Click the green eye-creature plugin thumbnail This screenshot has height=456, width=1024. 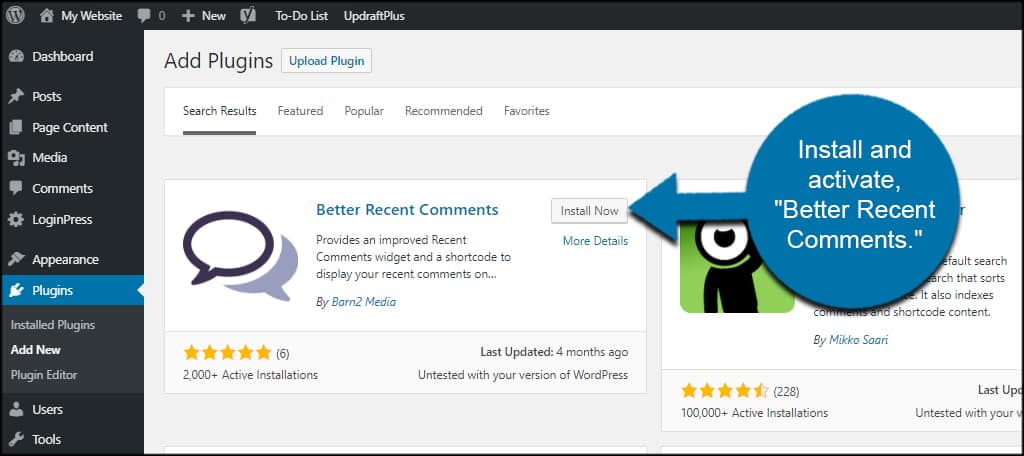pyautogui.click(x=737, y=266)
